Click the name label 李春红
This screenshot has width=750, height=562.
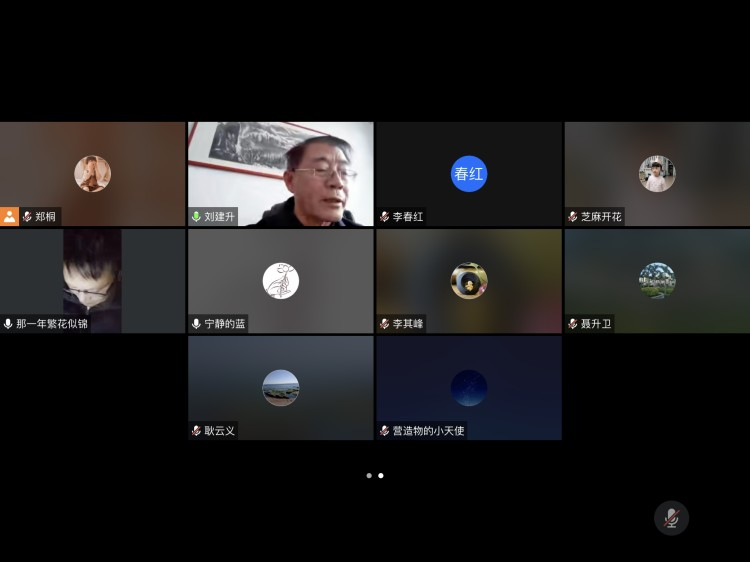408,217
